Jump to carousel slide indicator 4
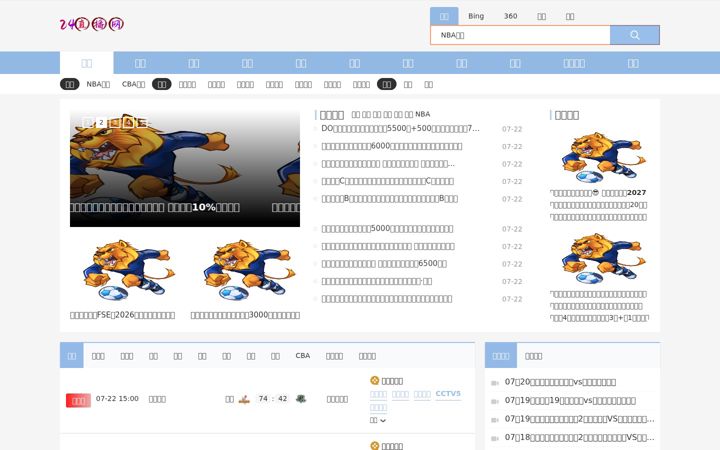Screen dimensions: 720x450 pos(129,122)
